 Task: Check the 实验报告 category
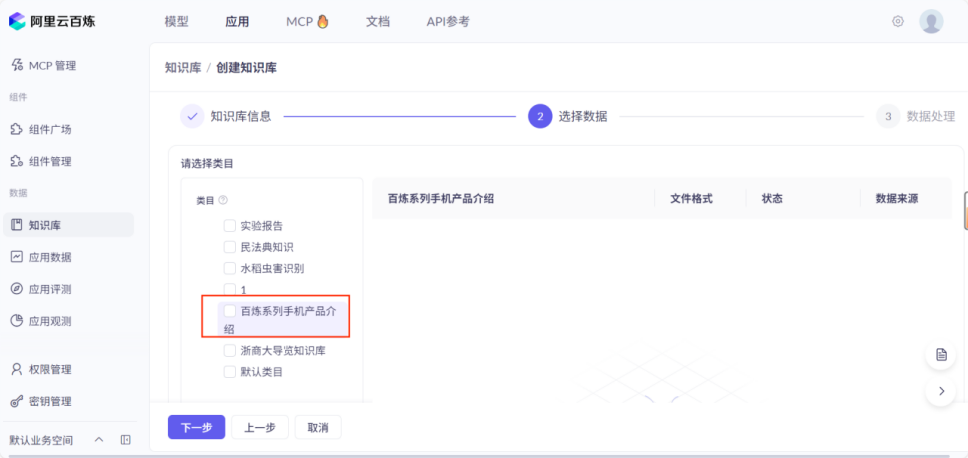230,226
